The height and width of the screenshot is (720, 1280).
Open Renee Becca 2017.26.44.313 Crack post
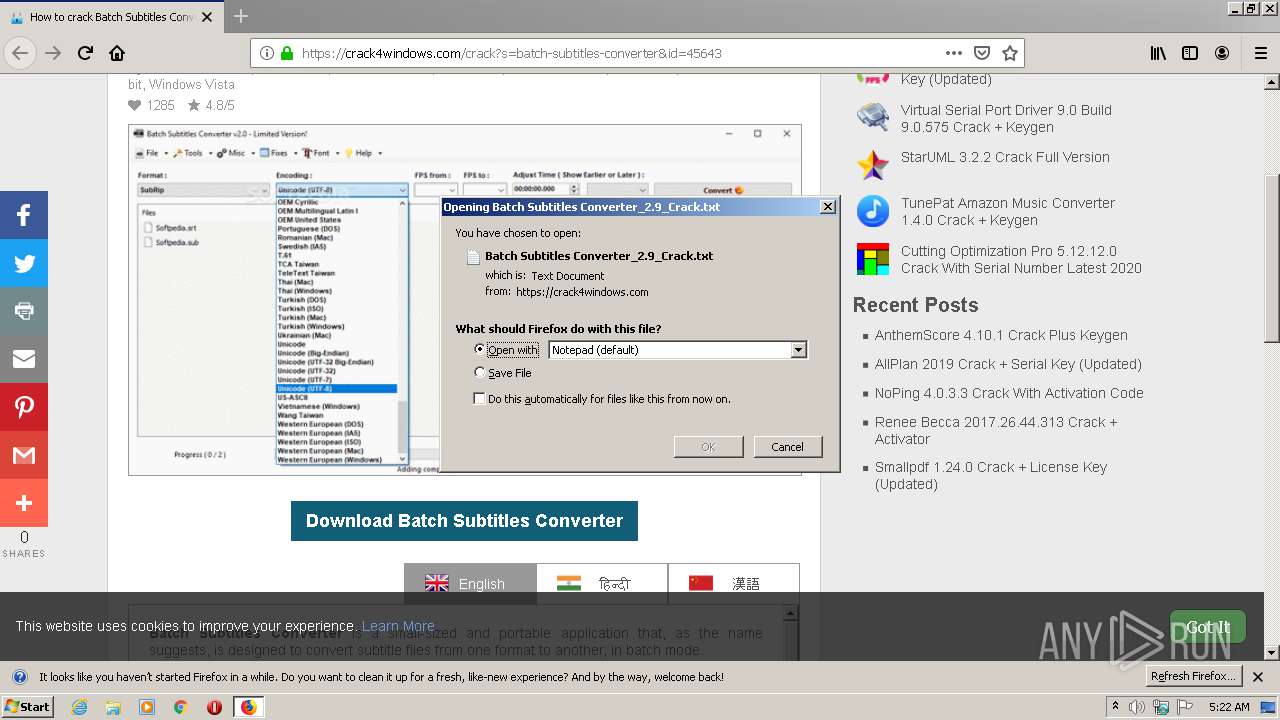(996, 430)
